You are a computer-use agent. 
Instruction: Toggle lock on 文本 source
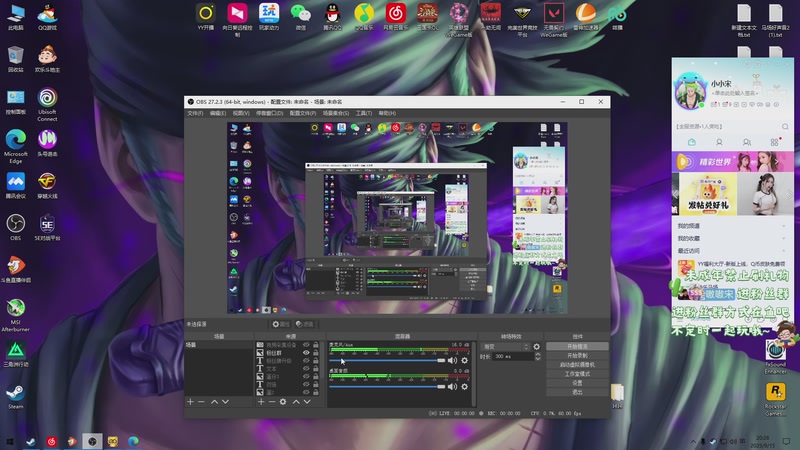[x=316, y=368]
